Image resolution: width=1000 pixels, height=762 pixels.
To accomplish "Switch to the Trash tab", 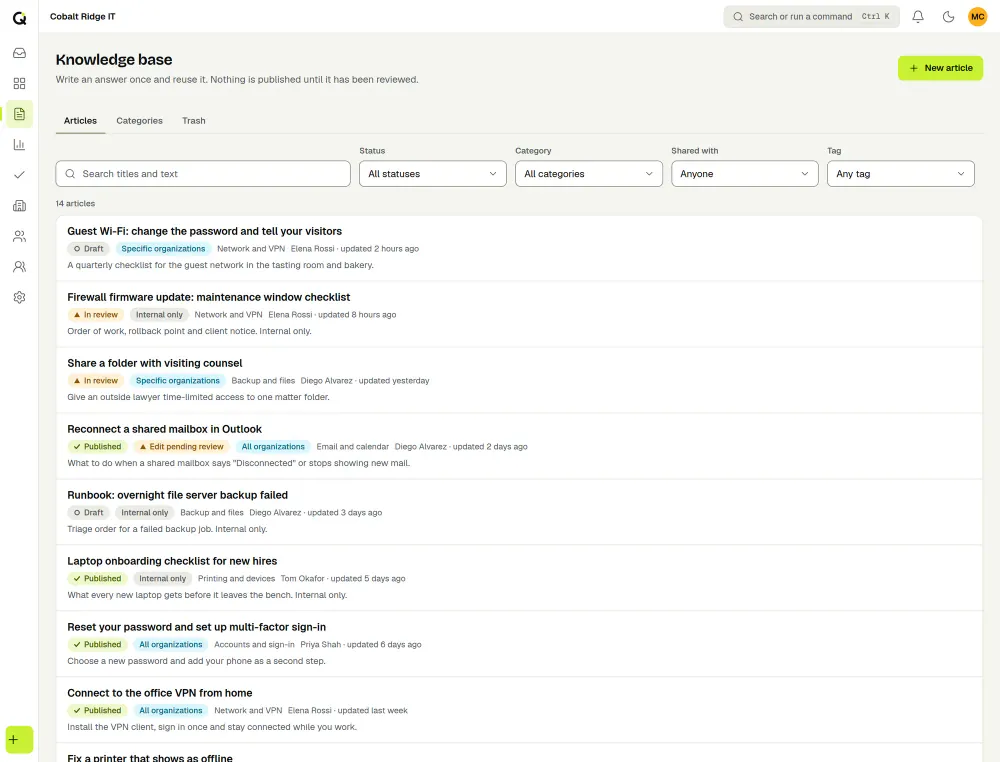I will 194,121.
